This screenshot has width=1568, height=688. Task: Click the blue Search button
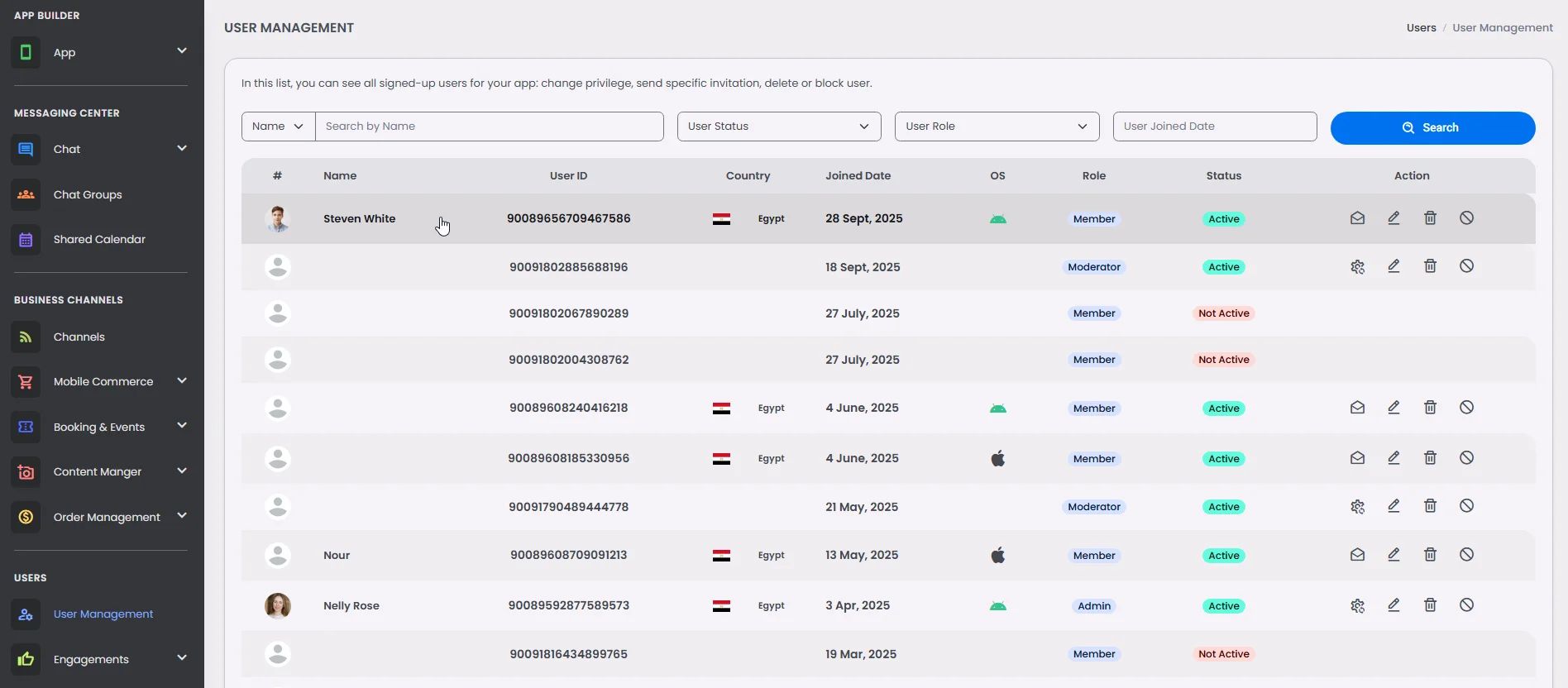[1432, 128]
